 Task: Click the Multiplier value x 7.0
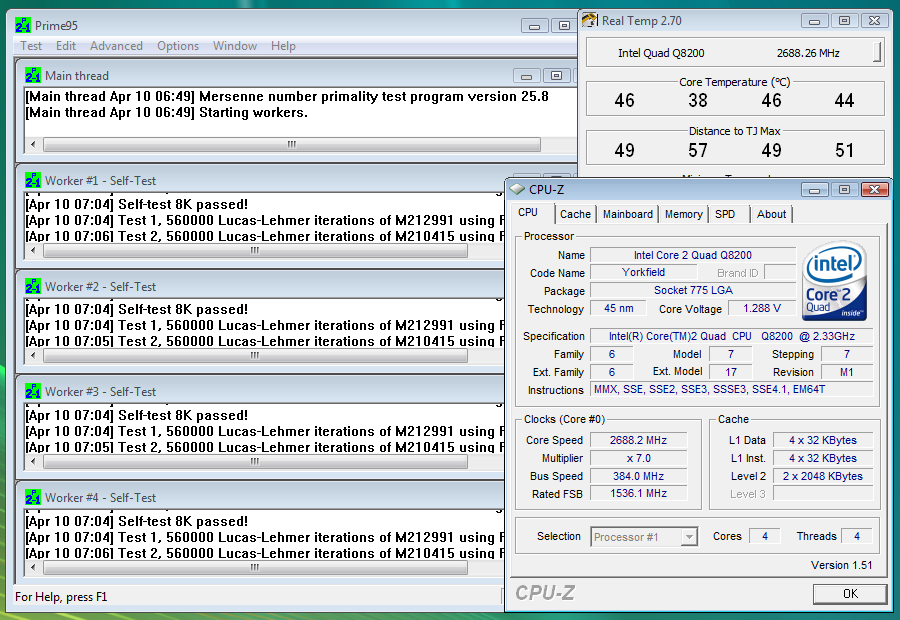pos(638,458)
